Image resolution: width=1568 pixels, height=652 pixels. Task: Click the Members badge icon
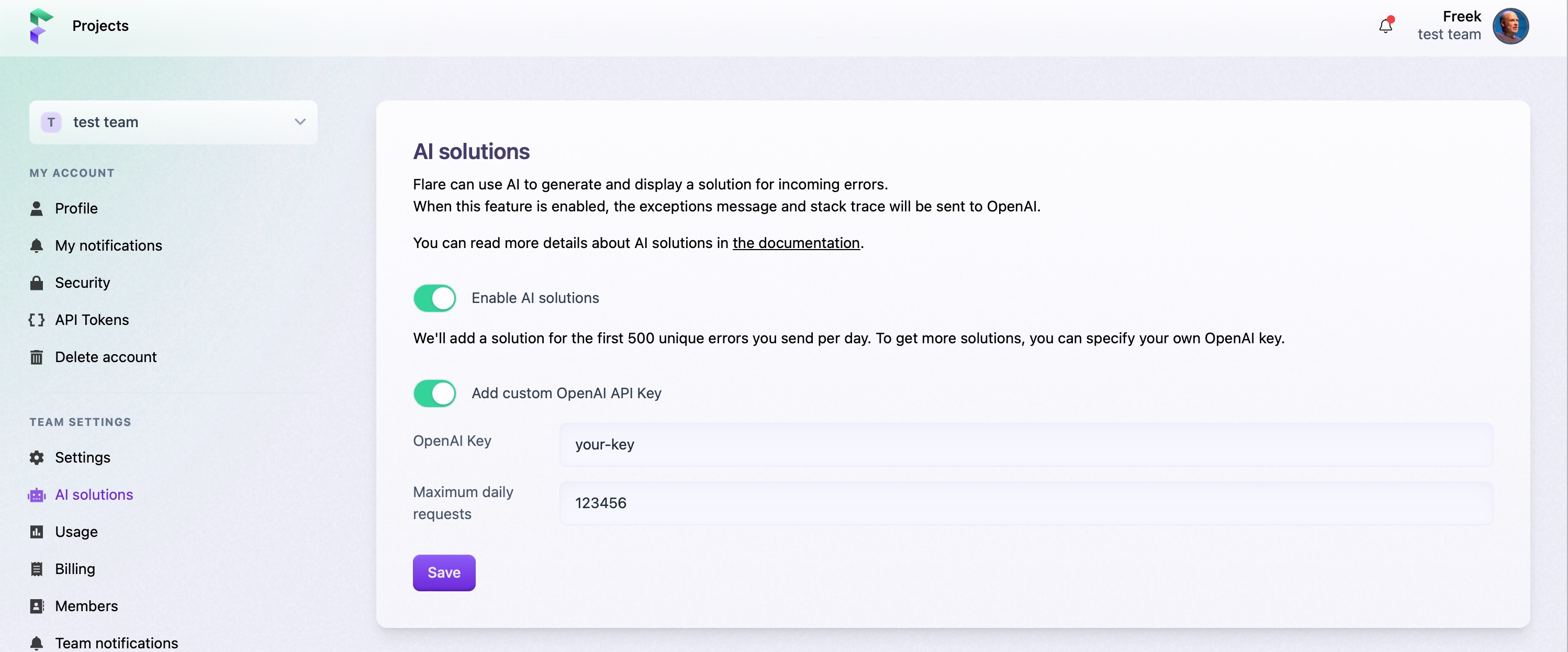[x=37, y=606]
